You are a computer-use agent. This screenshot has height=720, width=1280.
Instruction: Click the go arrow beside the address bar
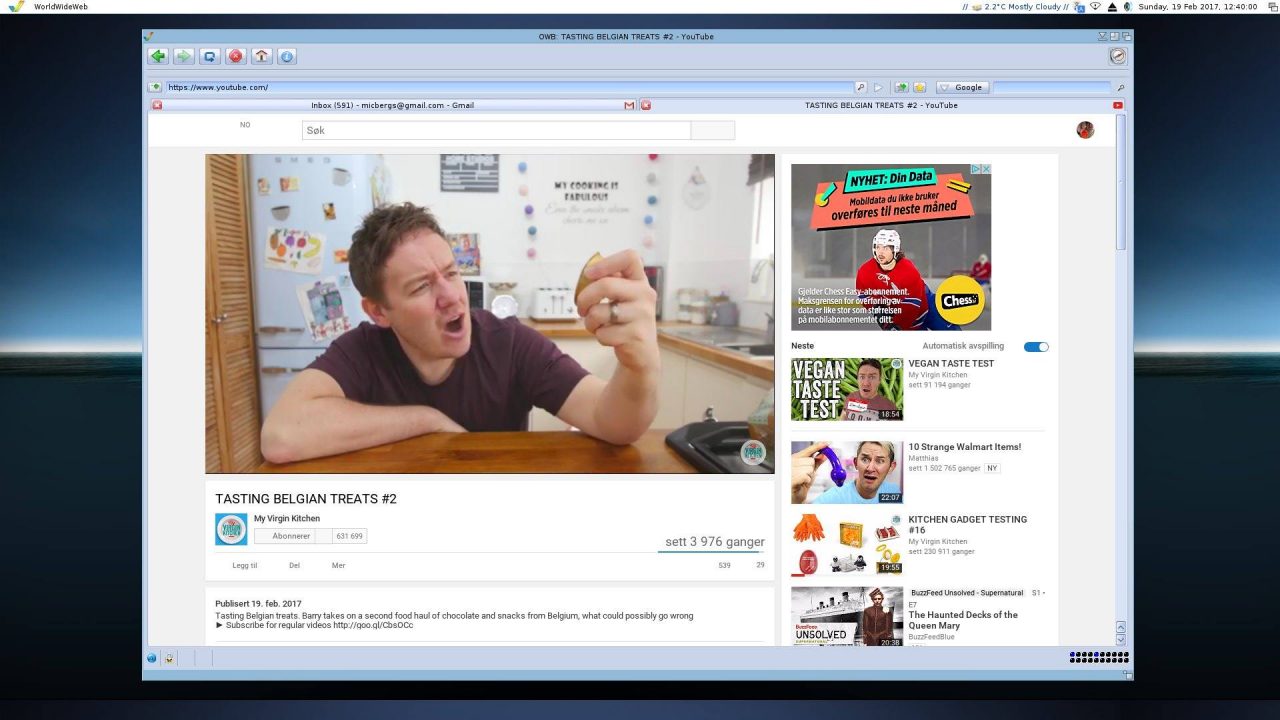tap(878, 87)
